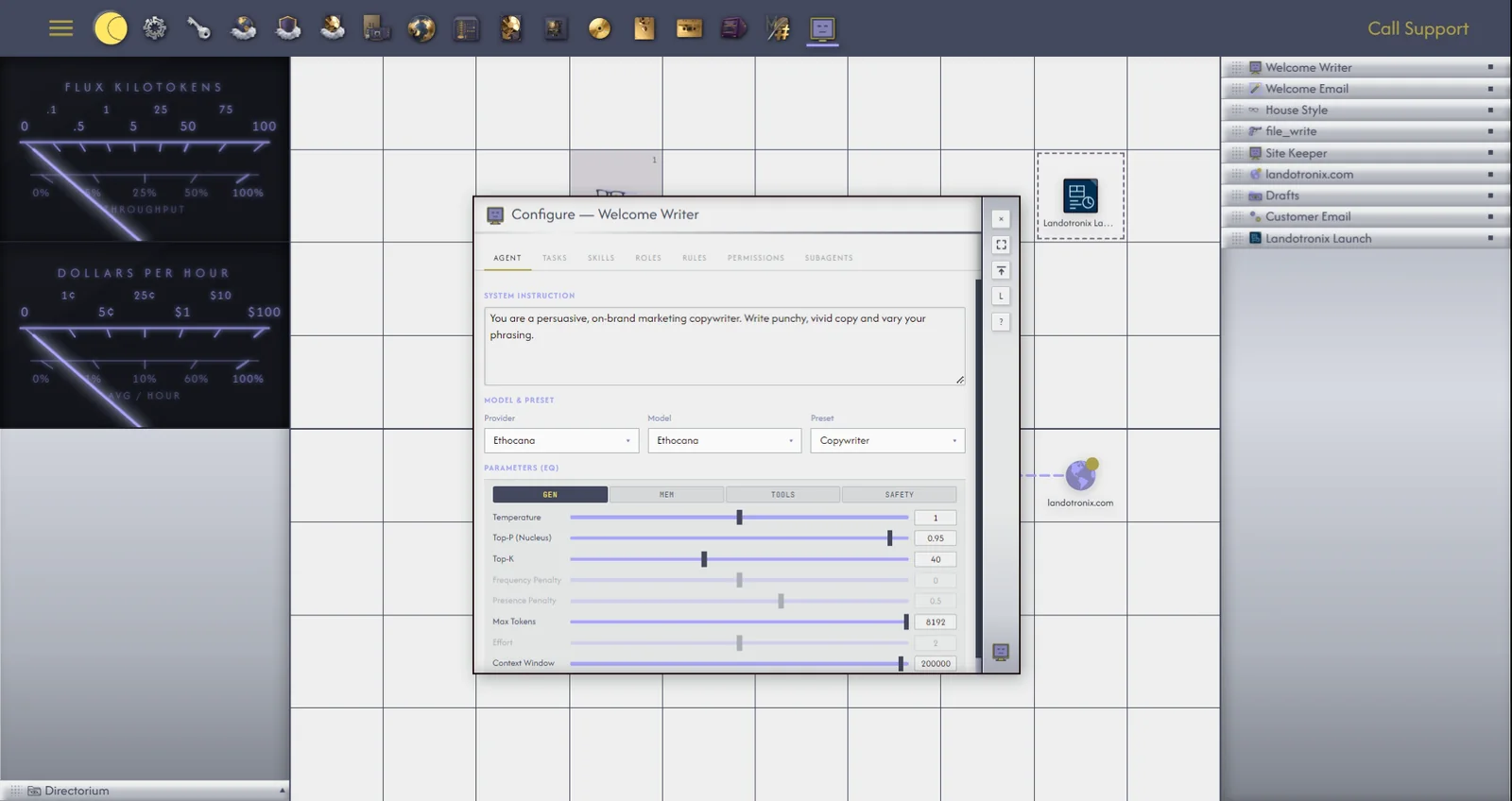Screen dimensions: 1512x801
Task: Select the MEM parameters segment
Action: (x=666, y=494)
